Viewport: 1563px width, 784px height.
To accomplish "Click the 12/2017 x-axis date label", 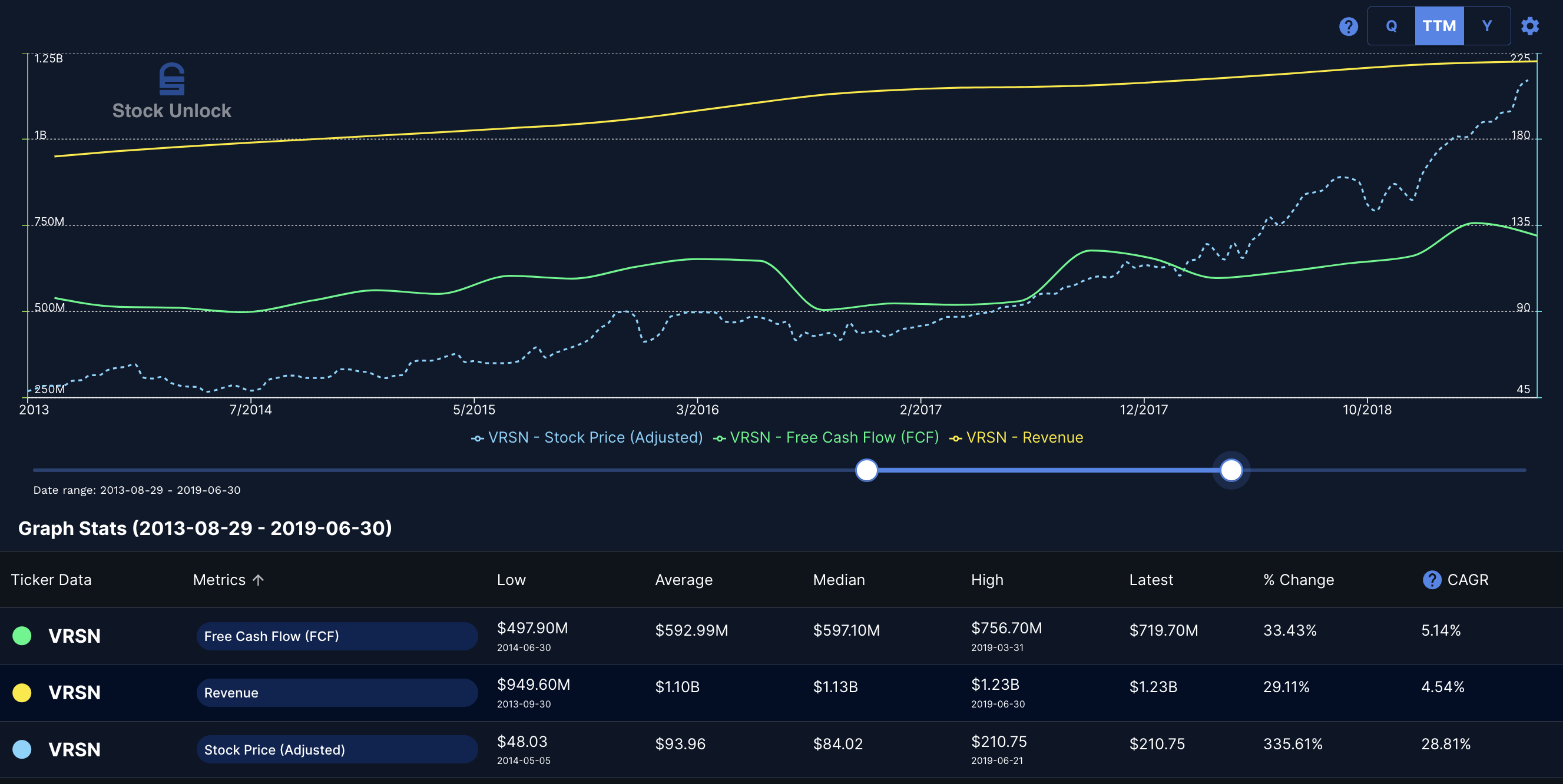I will tap(1144, 409).
